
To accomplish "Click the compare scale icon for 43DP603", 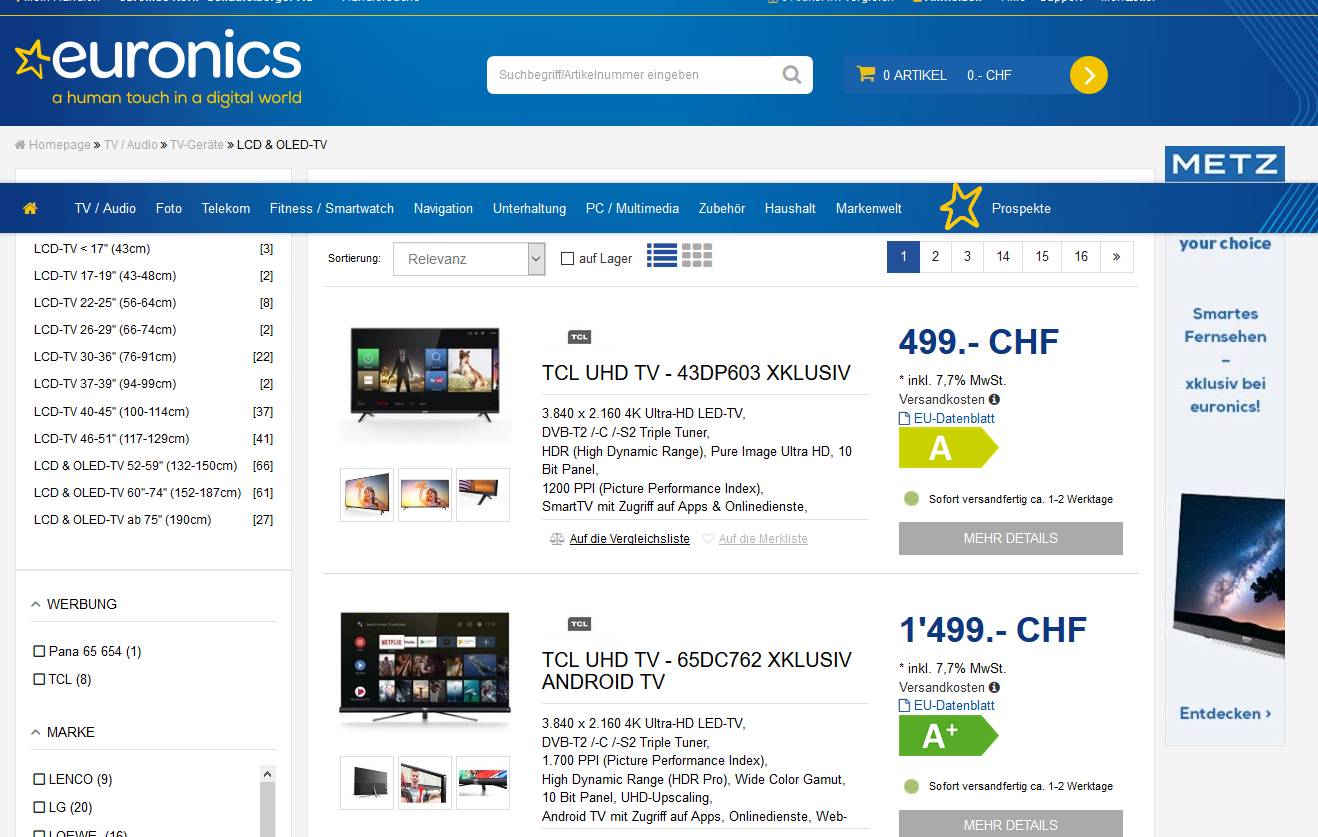I will click(x=557, y=539).
